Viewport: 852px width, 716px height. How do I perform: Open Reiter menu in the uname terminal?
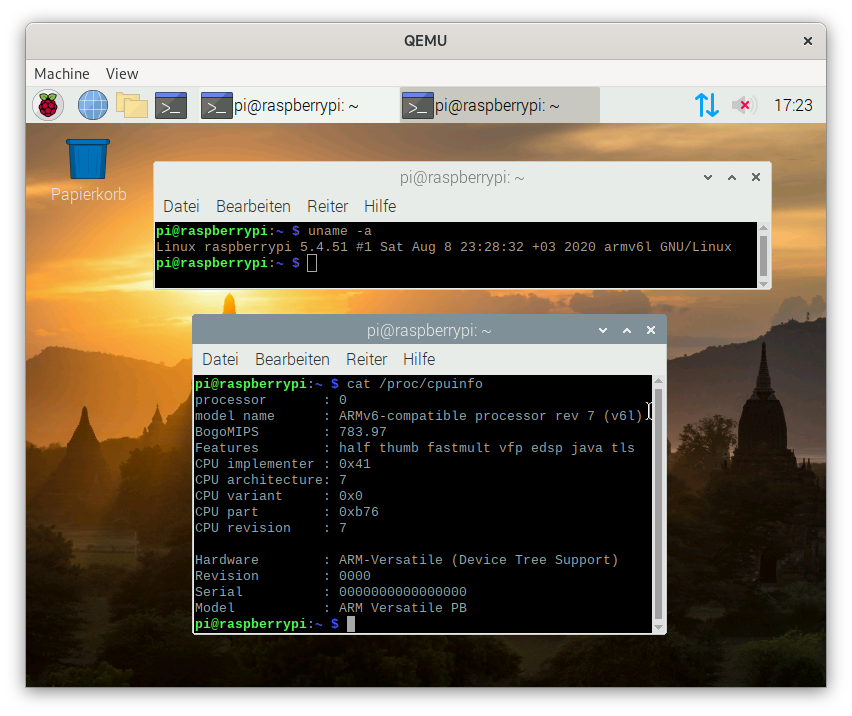328,206
